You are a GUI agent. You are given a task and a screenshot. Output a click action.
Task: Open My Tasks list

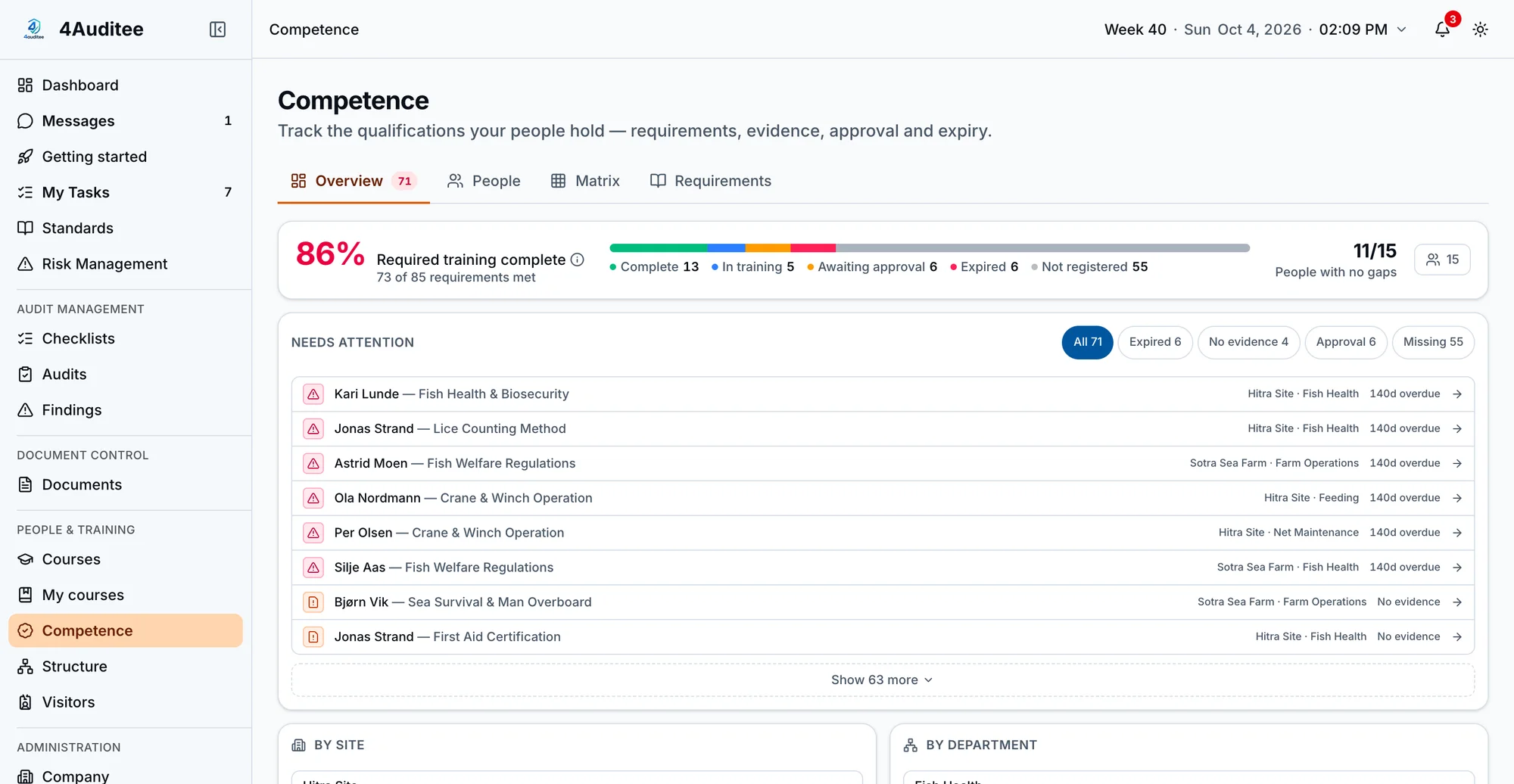pos(126,192)
